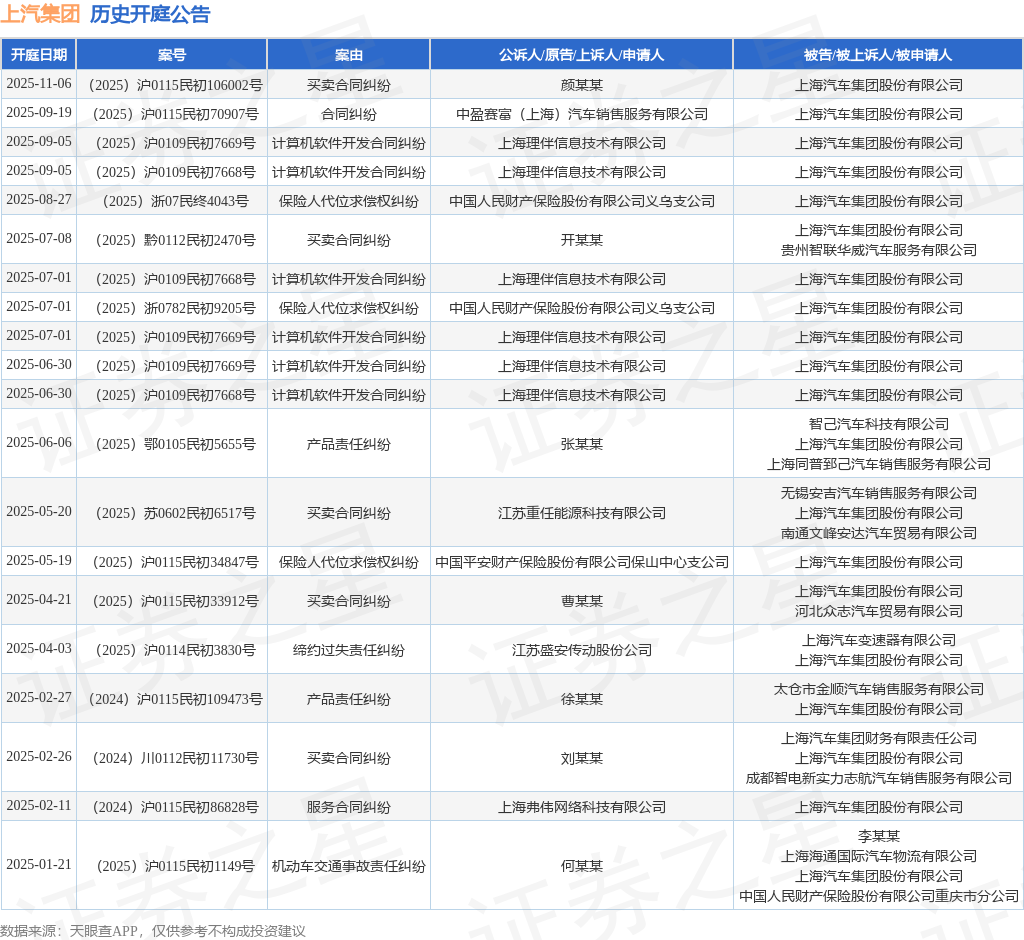The width and height of the screenshot is (1024, 940).
Task: Select the date 2025-05-19
Action: tap(39, 560)
